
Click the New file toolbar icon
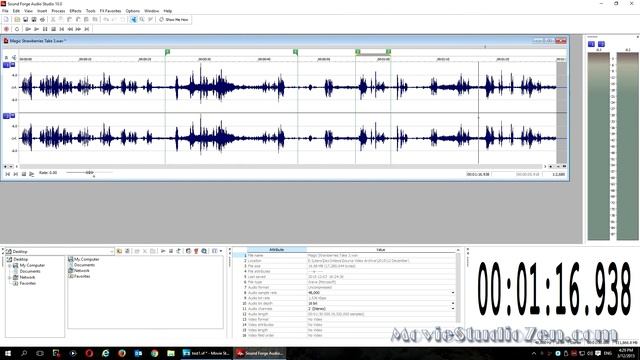(x=6, y=19)
